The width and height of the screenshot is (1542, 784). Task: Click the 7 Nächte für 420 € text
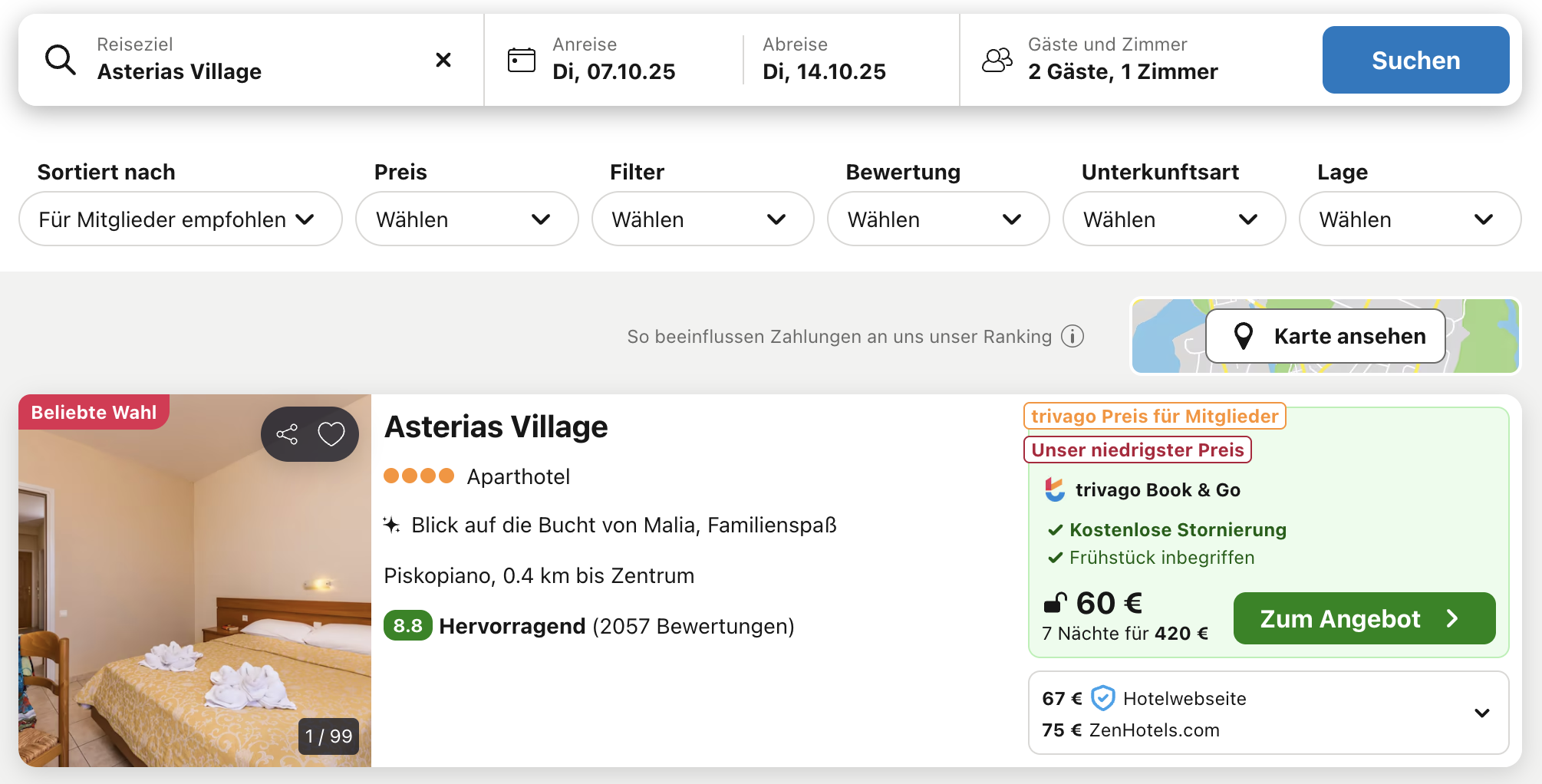[1125, 633]
